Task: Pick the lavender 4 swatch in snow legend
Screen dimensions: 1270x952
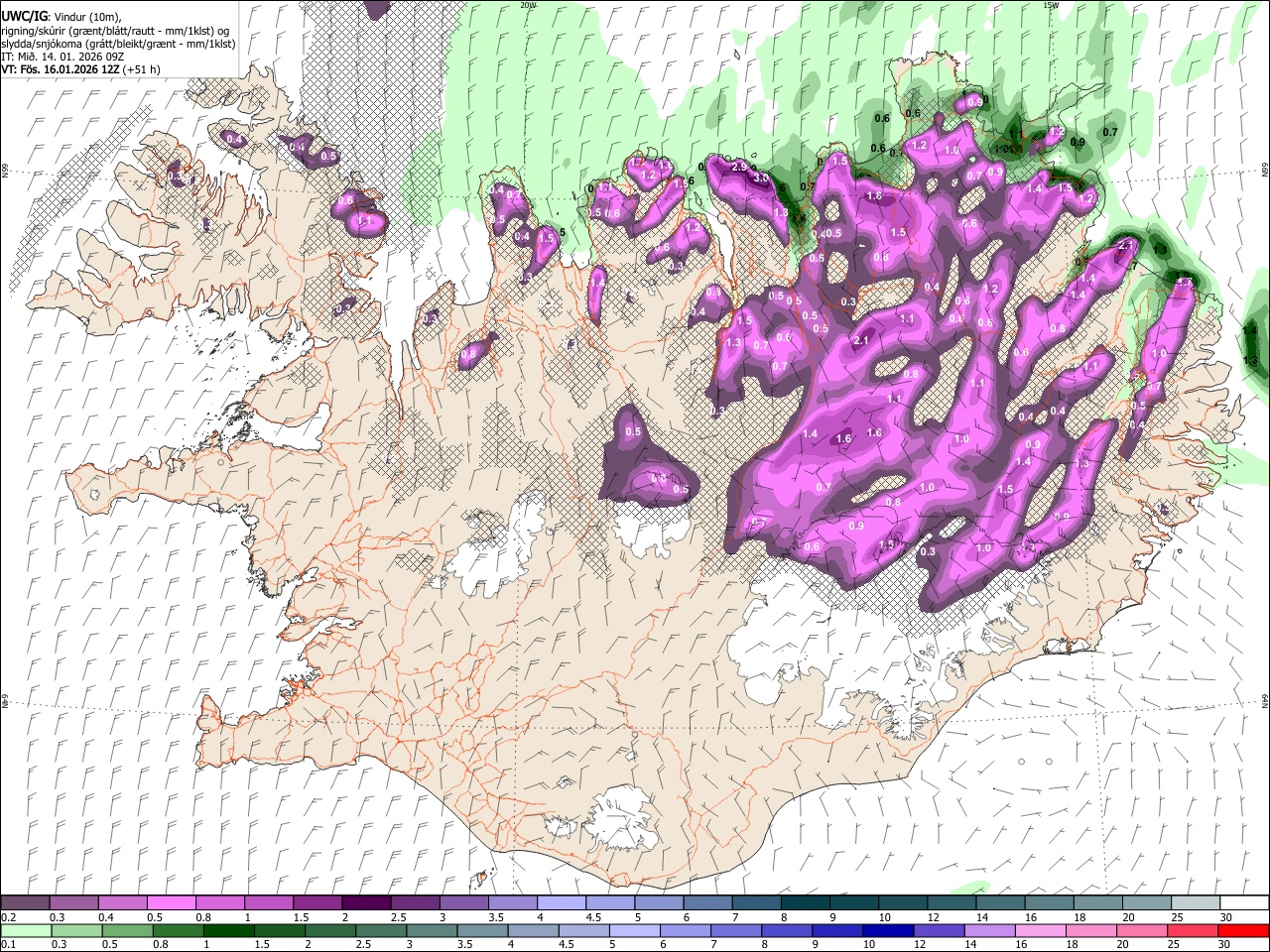Action: point(562,902)
